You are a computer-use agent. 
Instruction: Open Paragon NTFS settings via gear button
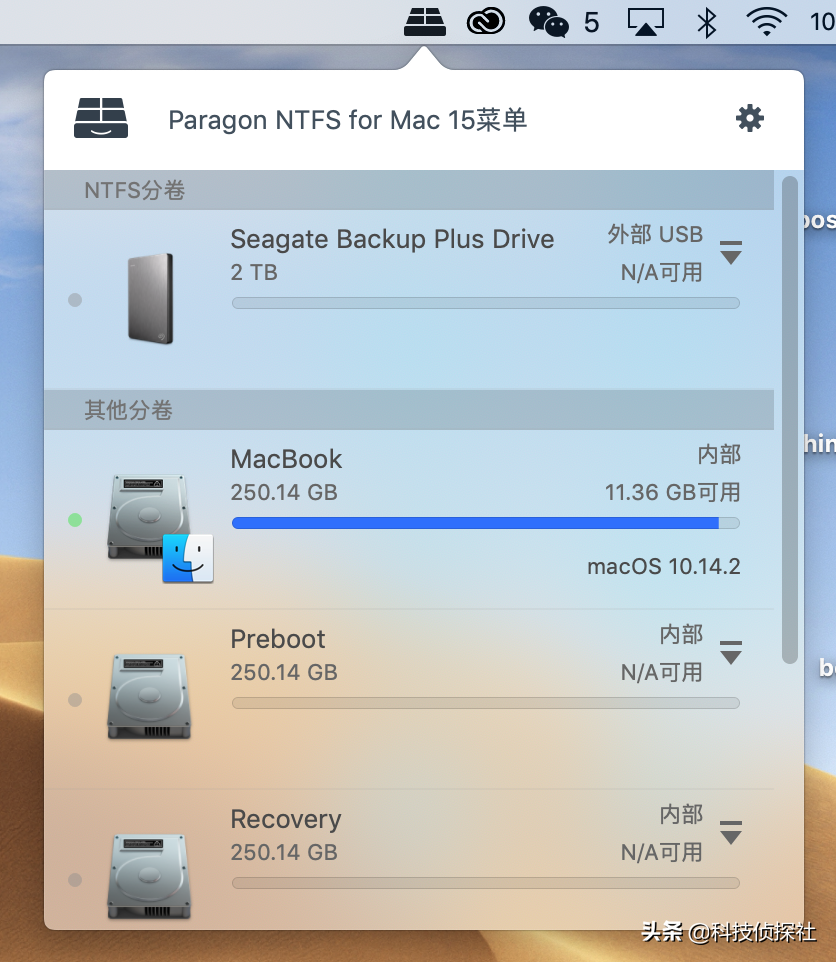(749, 118)
